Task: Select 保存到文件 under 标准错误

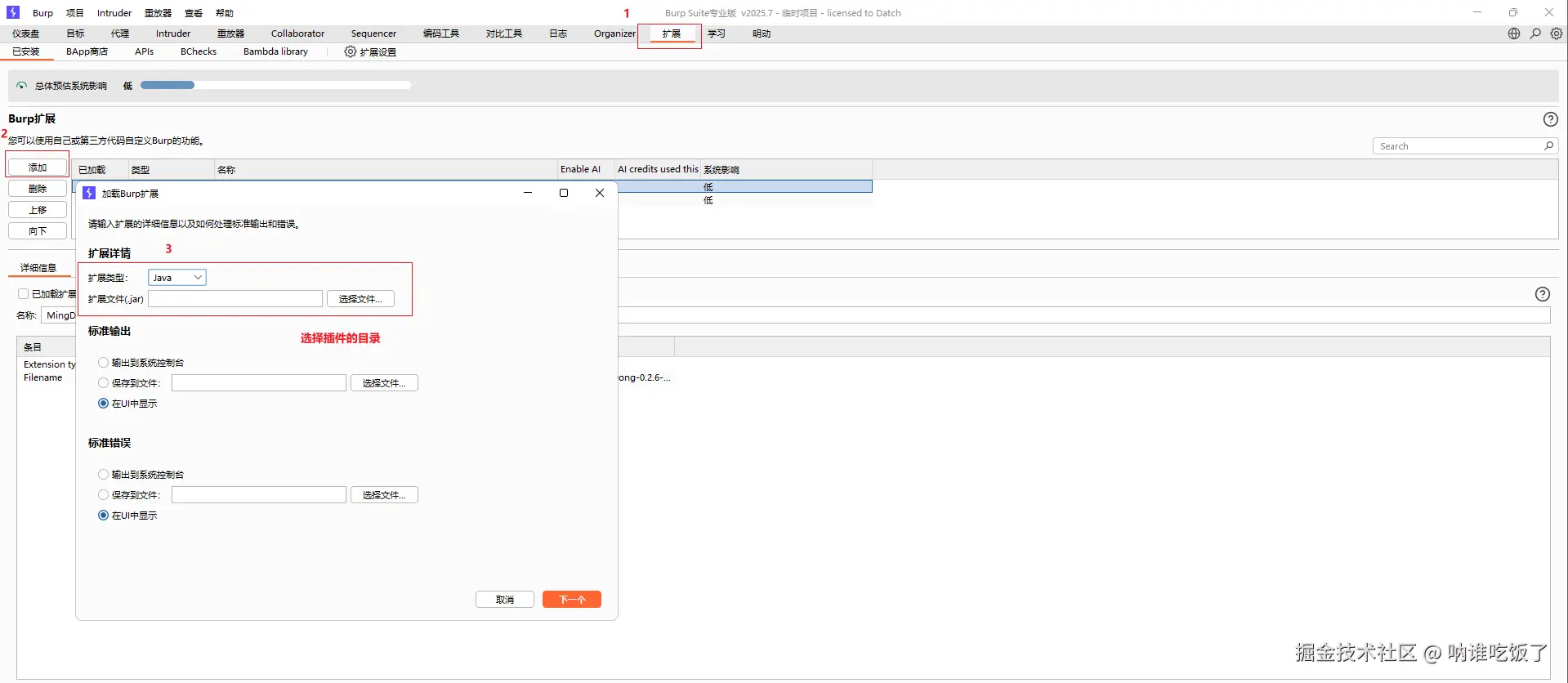Action: click(103, 494)
